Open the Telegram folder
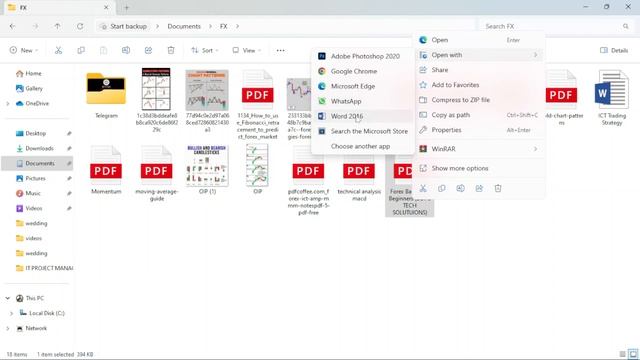640x360 pixels. point(106,95)
